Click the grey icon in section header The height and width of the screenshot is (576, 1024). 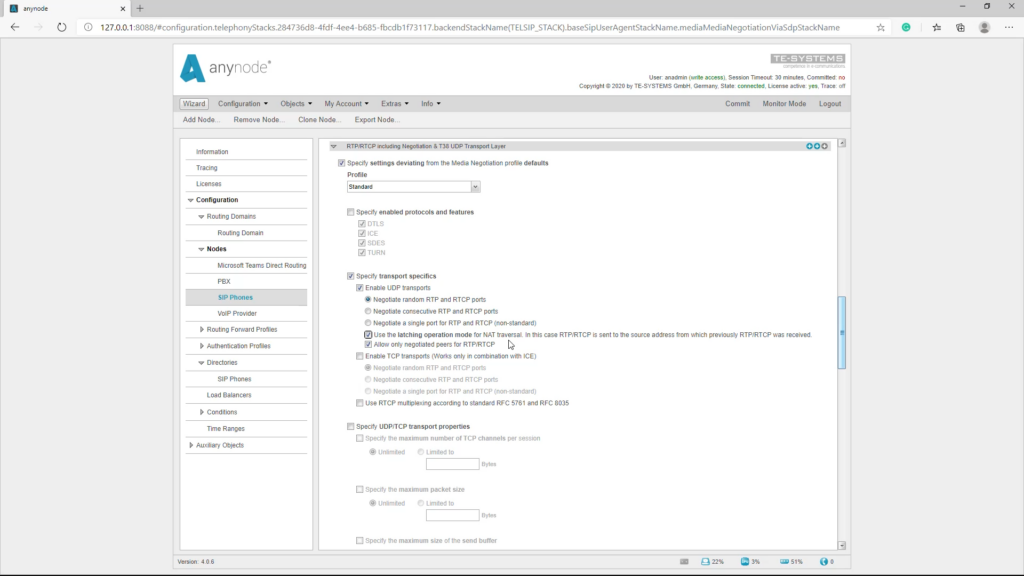pos(825,146)
